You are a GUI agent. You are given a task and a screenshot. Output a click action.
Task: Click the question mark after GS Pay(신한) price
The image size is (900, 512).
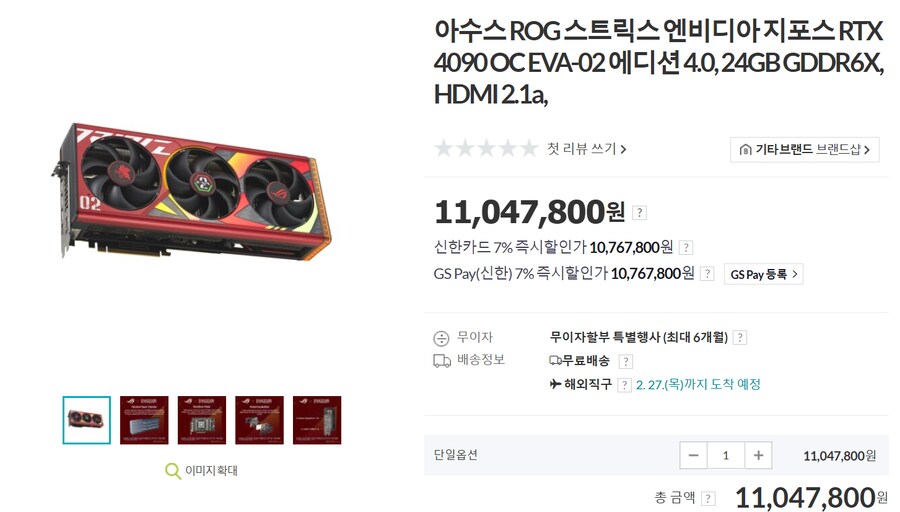tap(707, 274)
